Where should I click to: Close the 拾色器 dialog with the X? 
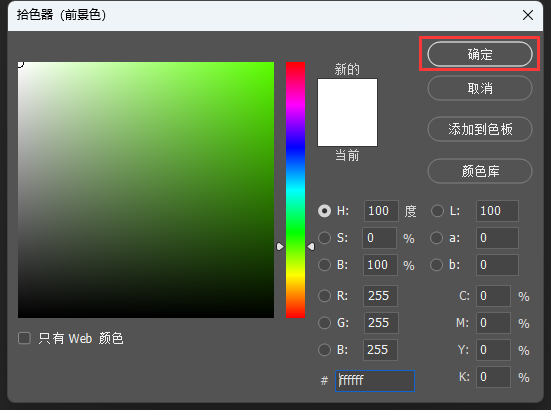[528, 15]
